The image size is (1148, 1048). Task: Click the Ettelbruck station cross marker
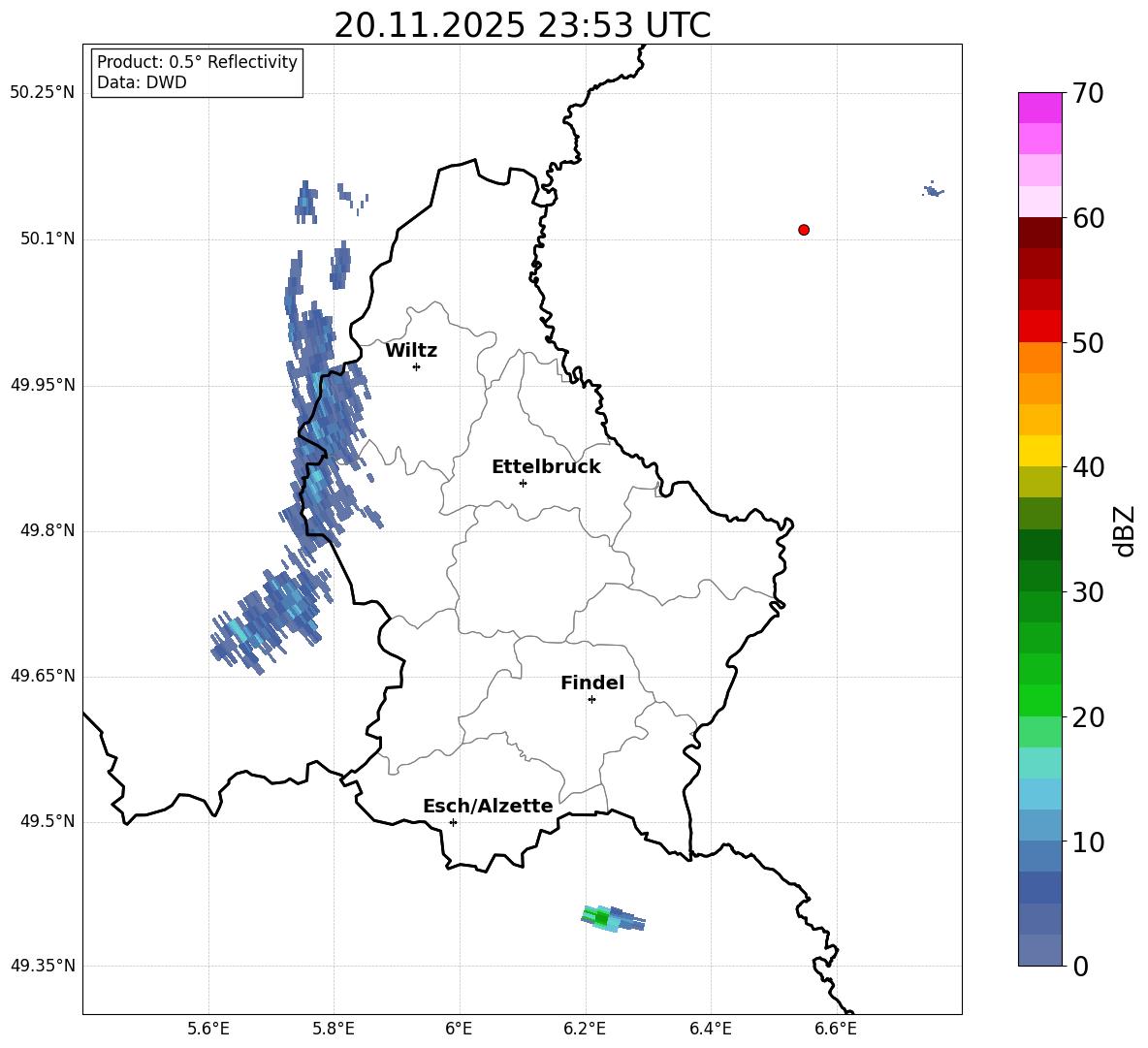pyautogui.click(x=523, y=483)
